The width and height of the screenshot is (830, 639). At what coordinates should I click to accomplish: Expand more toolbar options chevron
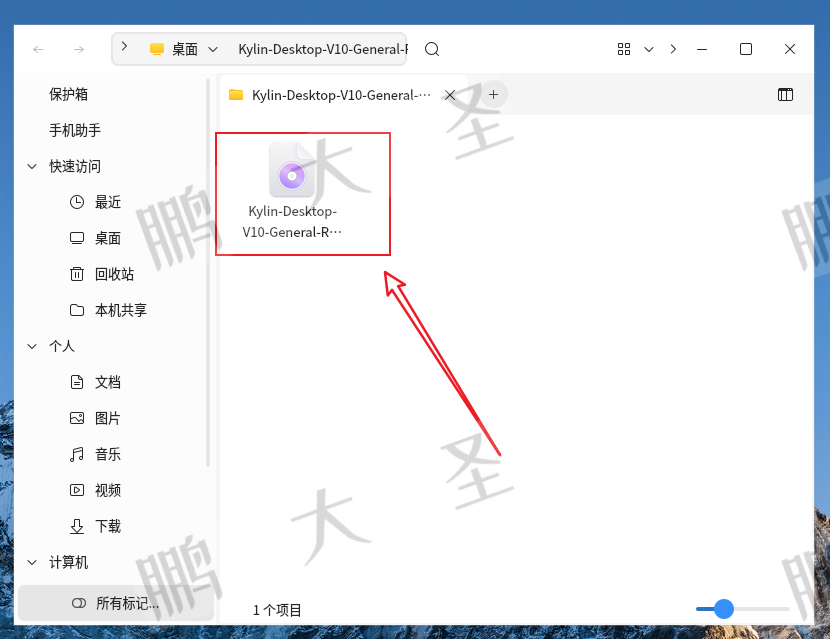tap(673, 49)
